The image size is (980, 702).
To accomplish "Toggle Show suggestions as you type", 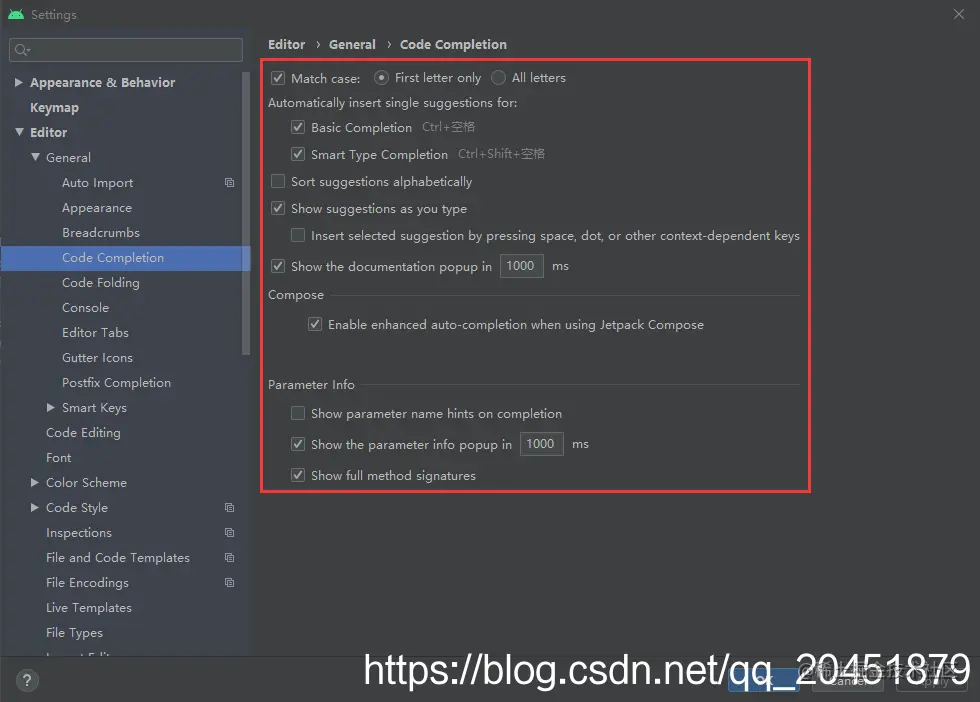I will click(278, 208).
